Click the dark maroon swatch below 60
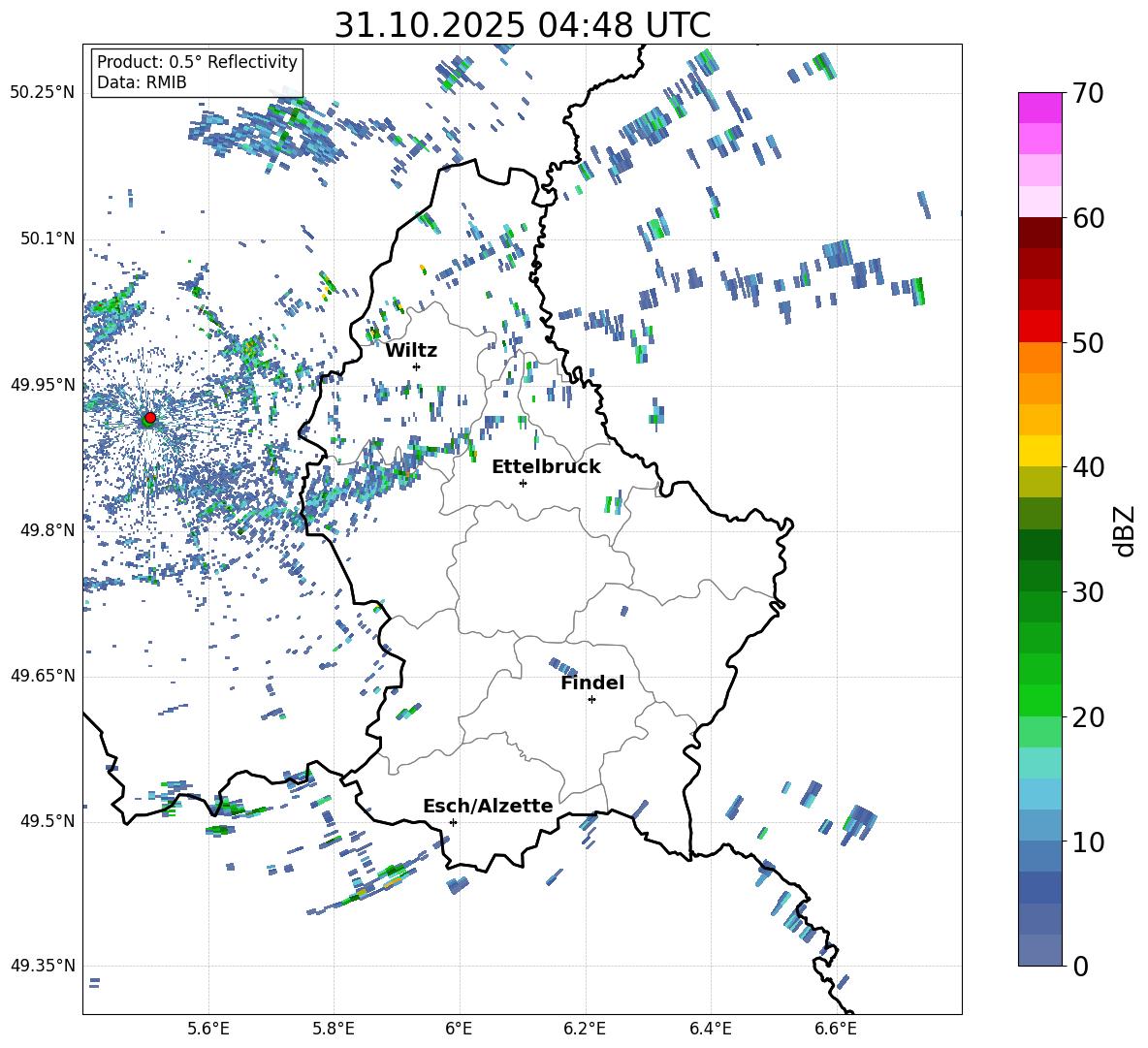Image resolution: width=1148 pixels, height=1048 pixels. [x=1040, y=233]
